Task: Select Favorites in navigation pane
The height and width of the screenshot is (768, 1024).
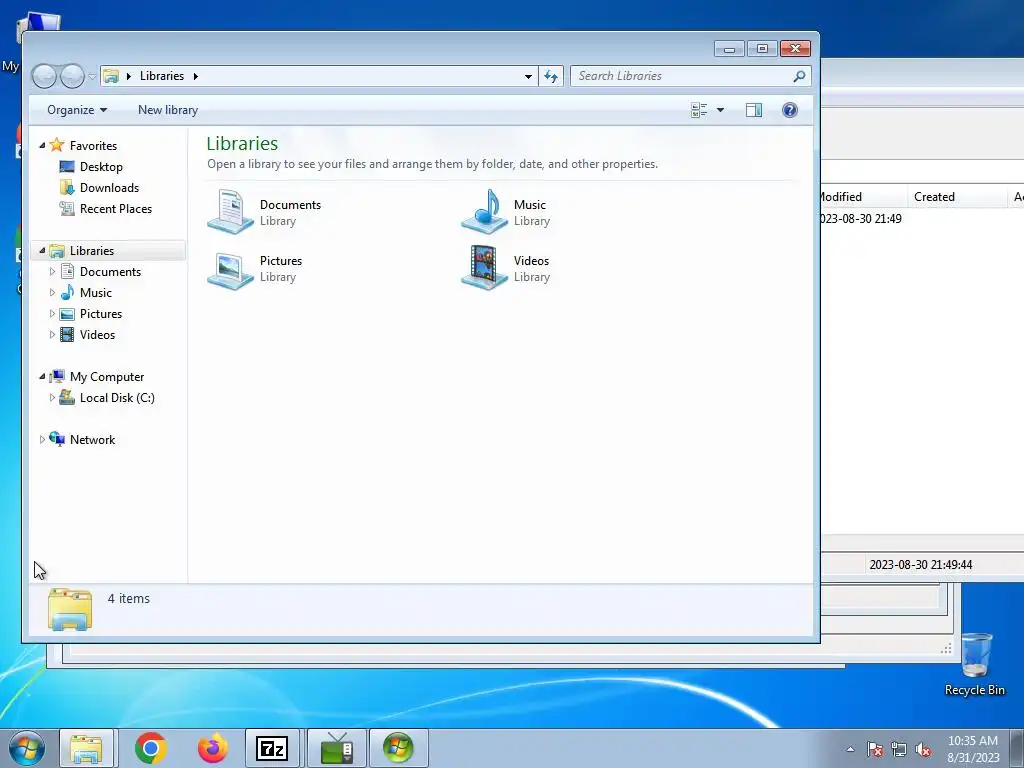Action: (93, 146)
